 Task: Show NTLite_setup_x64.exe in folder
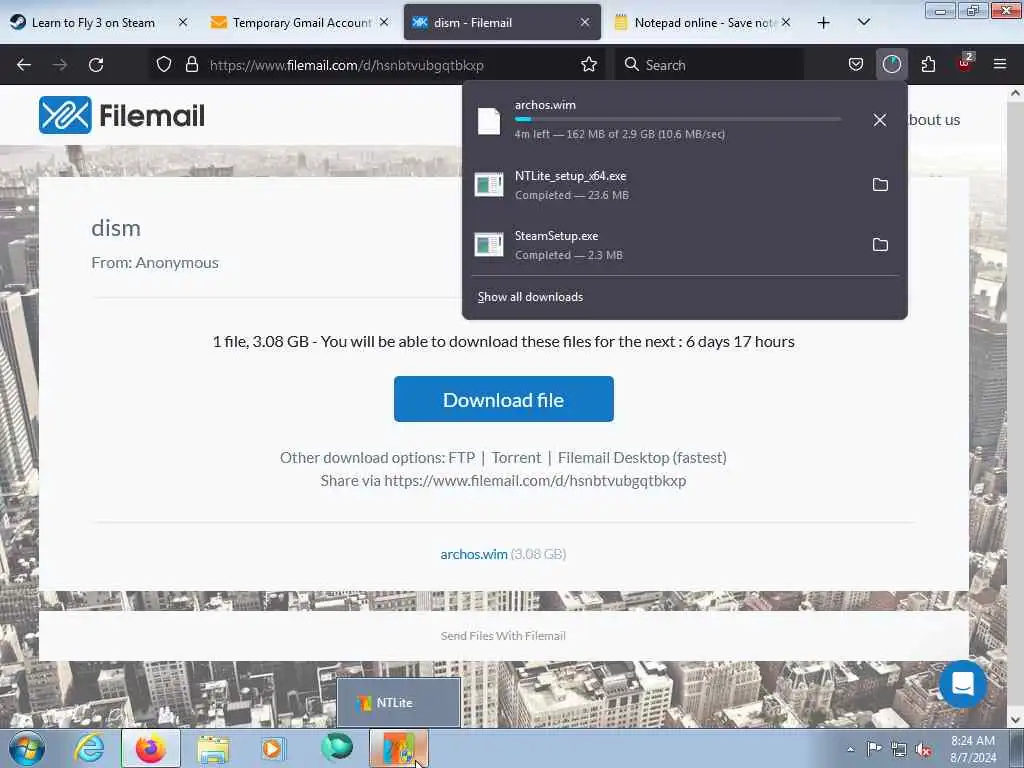click(x=880, y=185)
